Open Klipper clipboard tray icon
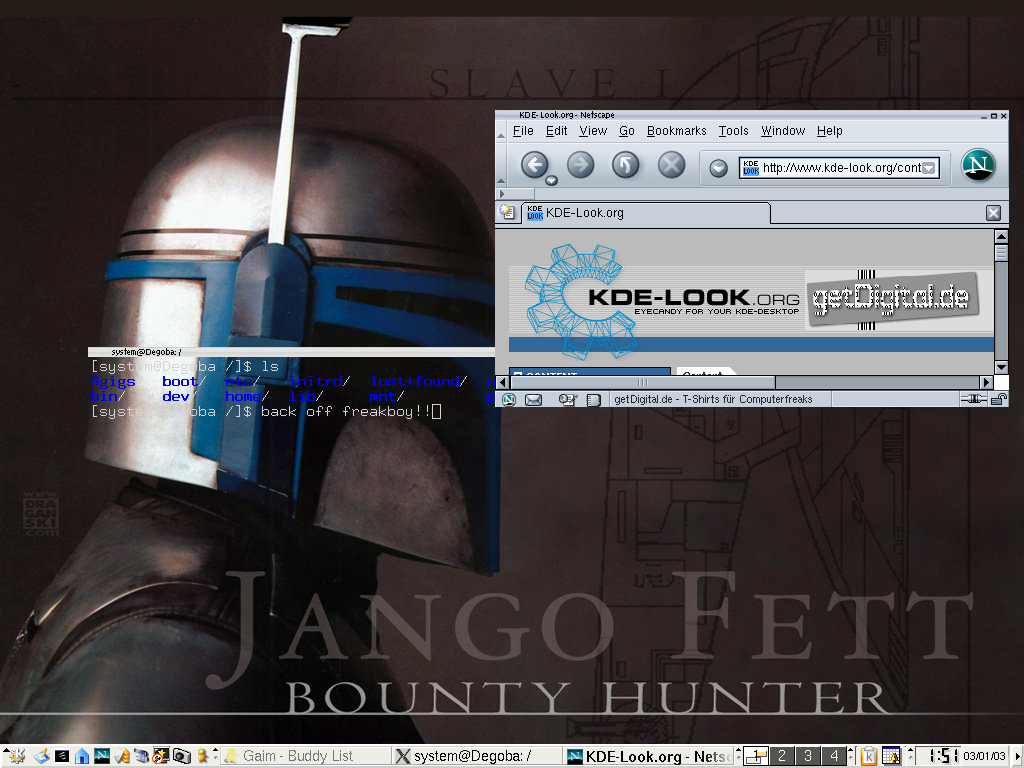1024x768 pixels. (x=868, y=756)
